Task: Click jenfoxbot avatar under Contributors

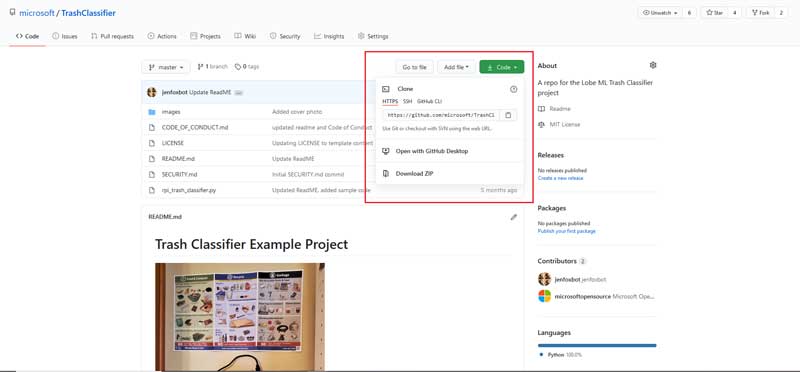Action: 544,279
